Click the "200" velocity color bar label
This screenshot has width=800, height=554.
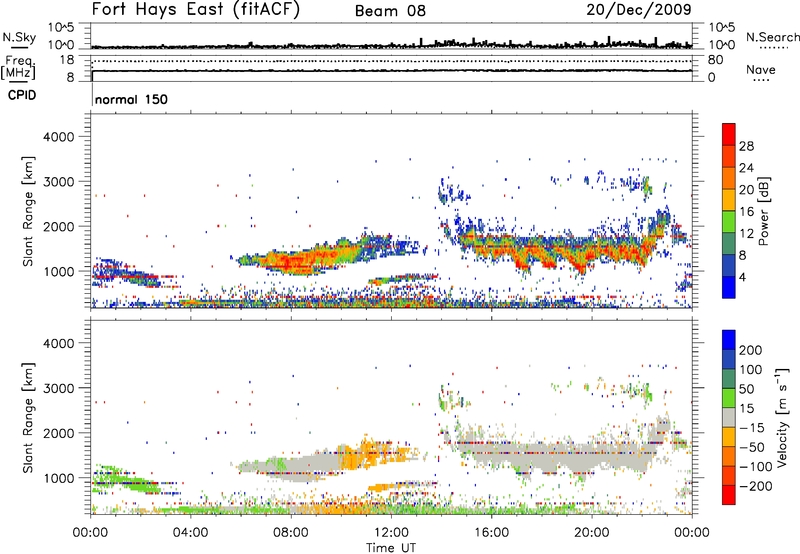tap(751, 350)
